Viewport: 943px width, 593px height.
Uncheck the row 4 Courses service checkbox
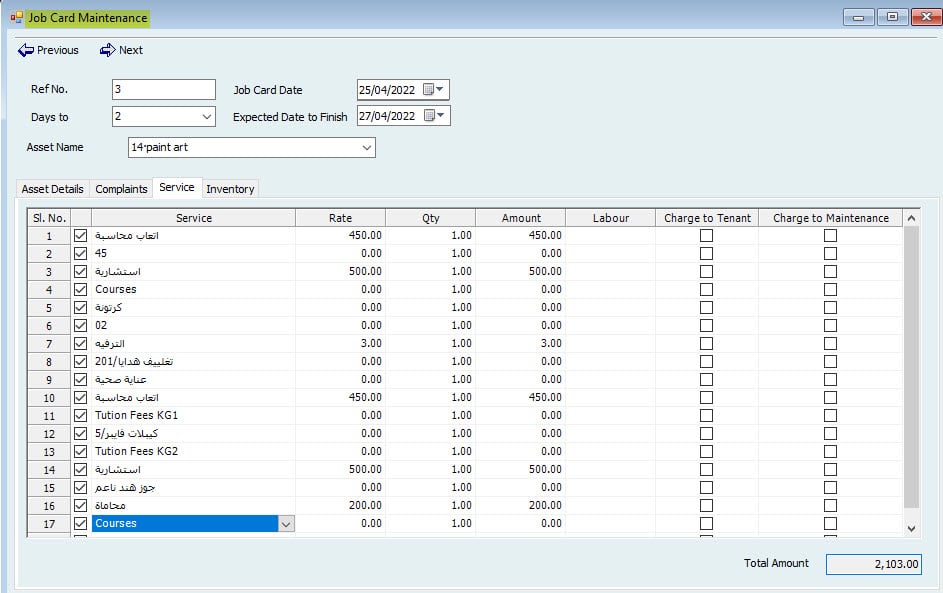click(81, 290)
